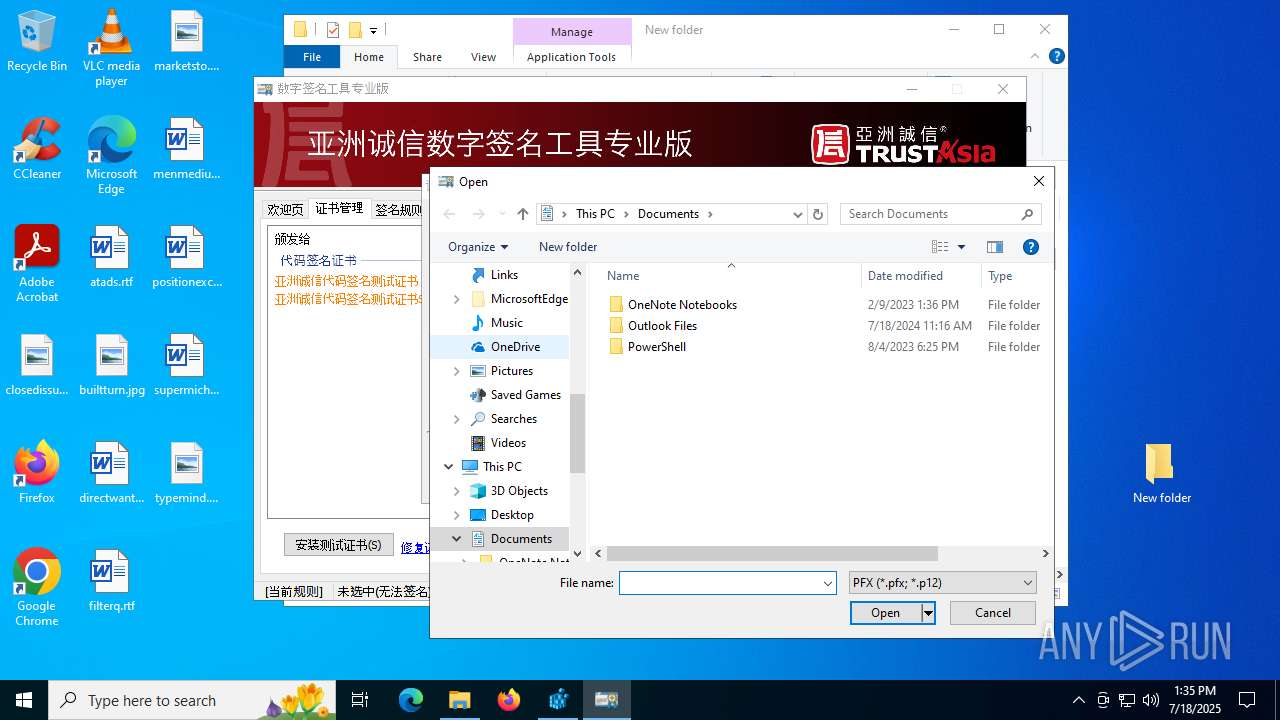Image resolution: width=1280 pixels, height=720 pixels.
Task: Open the File tab in Explorer window
Action: pyautogui.click(x=312, y=57)
